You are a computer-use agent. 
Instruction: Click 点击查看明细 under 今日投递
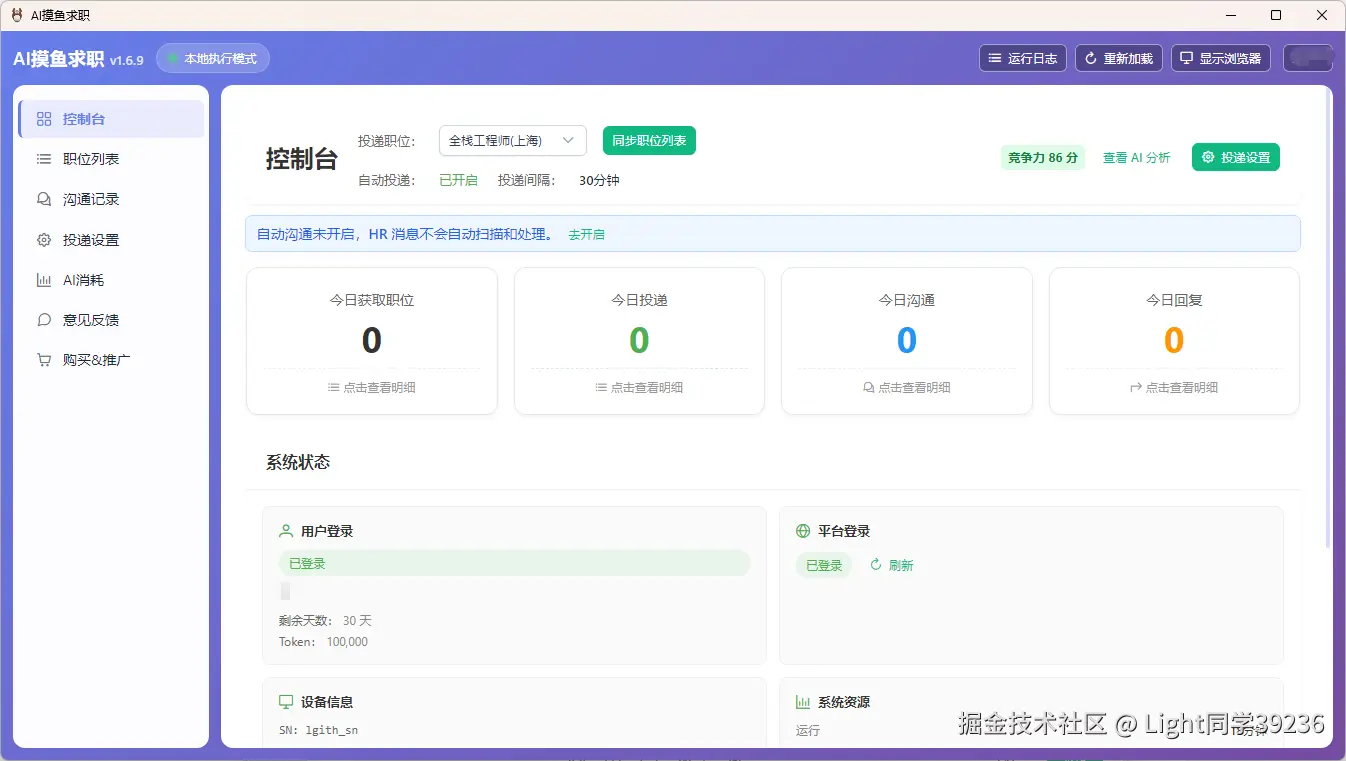(x=639, y=387)
